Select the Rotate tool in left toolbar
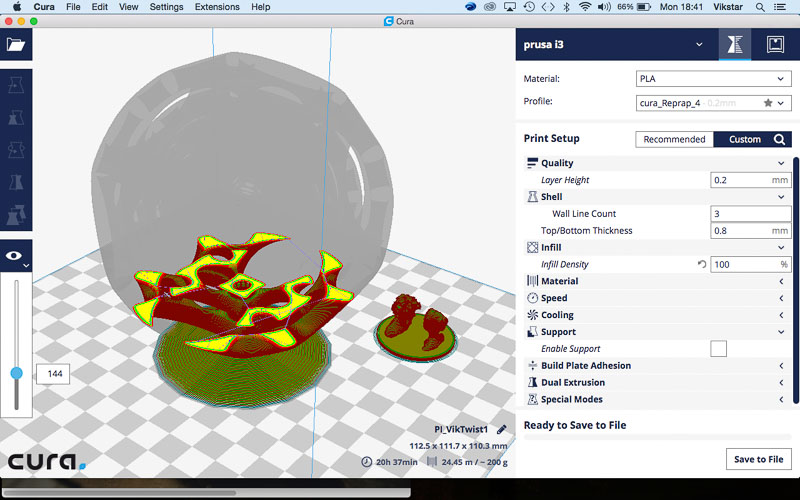This screenshot has height=500, width=800. [16, 150]
